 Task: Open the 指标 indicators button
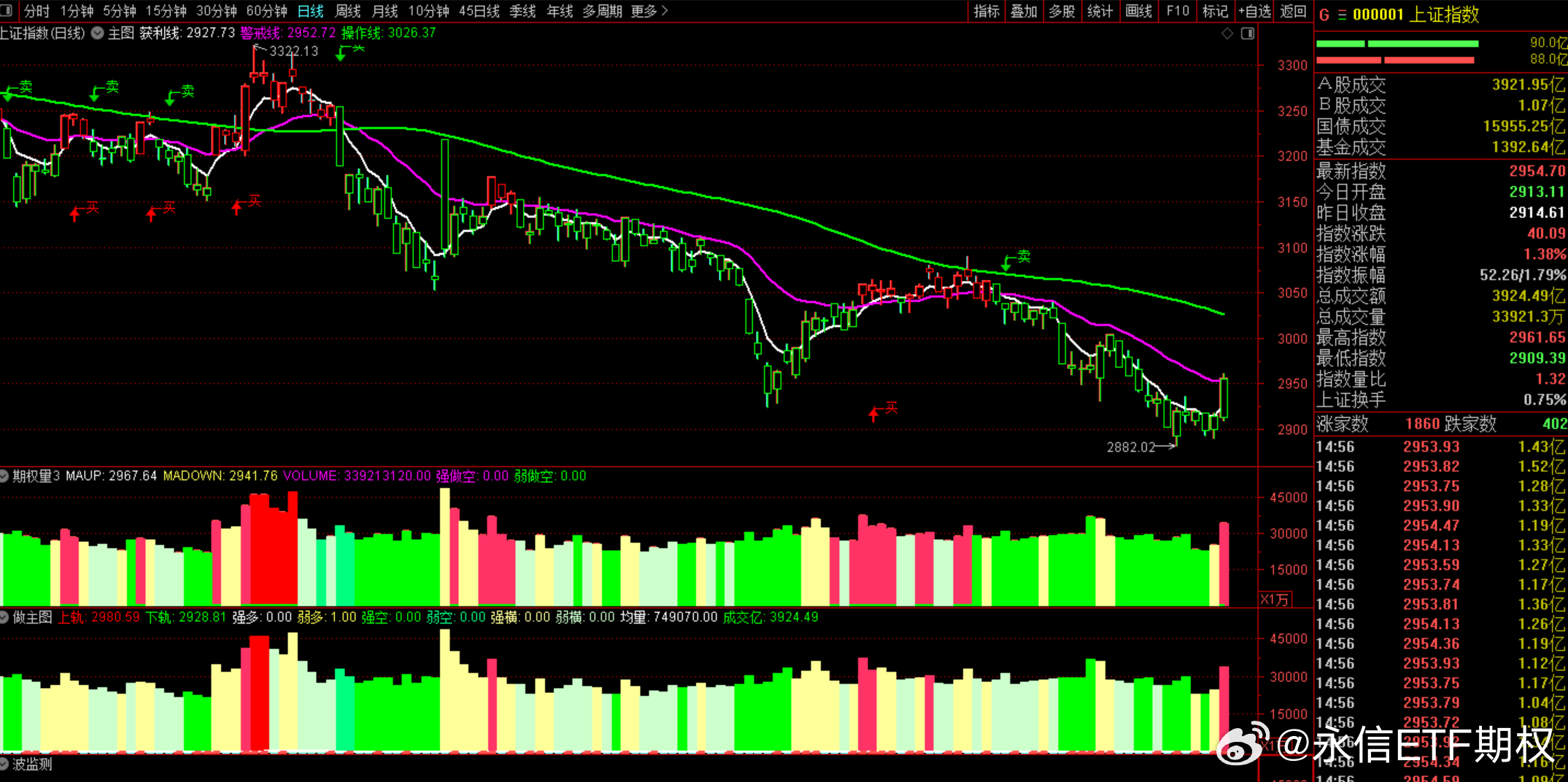pos(986,11)
